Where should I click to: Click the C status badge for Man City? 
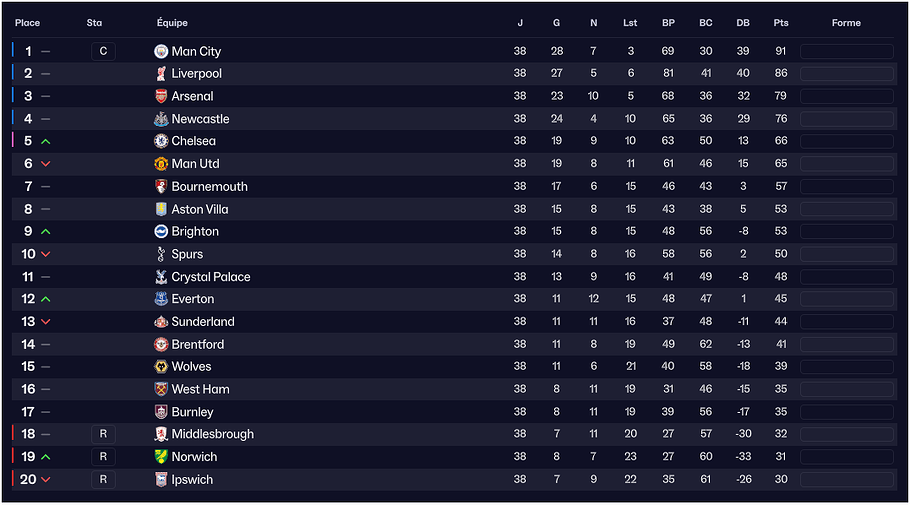click(x=103, y=51)
